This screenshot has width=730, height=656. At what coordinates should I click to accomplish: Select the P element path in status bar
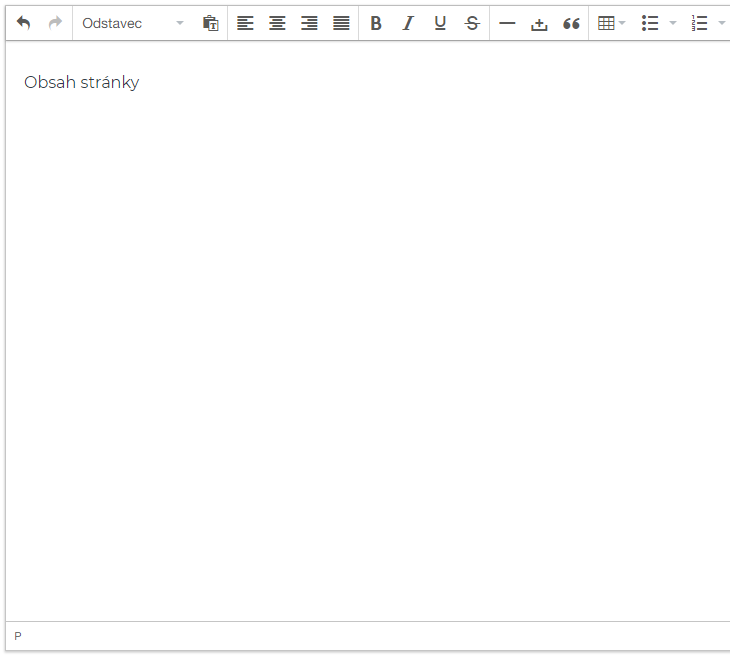[18, 636]
